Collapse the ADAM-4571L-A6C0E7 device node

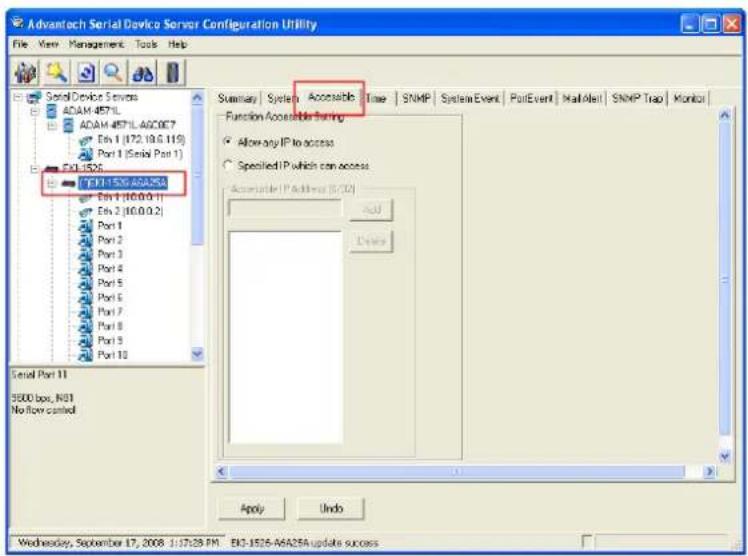[52, 126]
